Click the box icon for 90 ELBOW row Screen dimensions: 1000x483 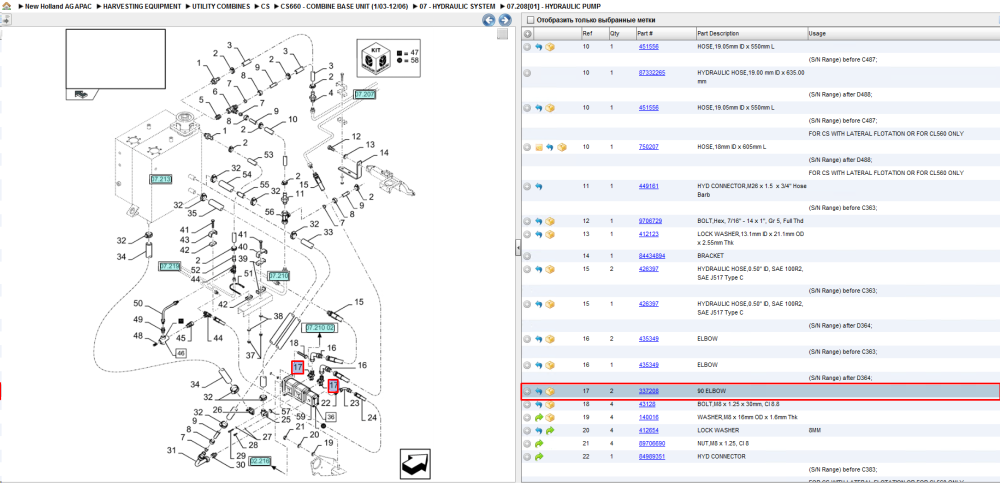[550, 391]
